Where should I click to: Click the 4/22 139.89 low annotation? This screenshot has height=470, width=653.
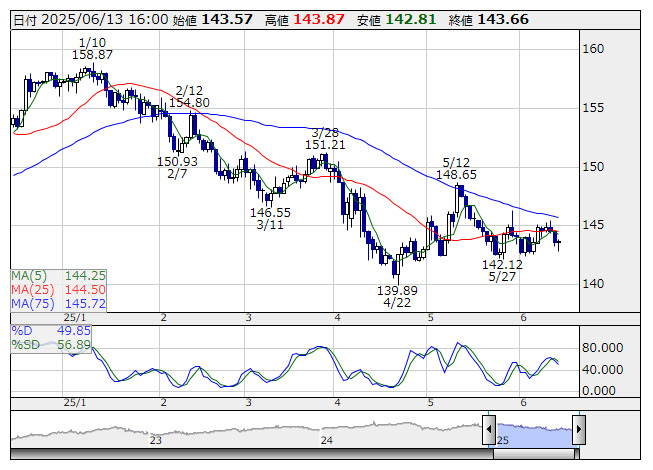(397, 296)
